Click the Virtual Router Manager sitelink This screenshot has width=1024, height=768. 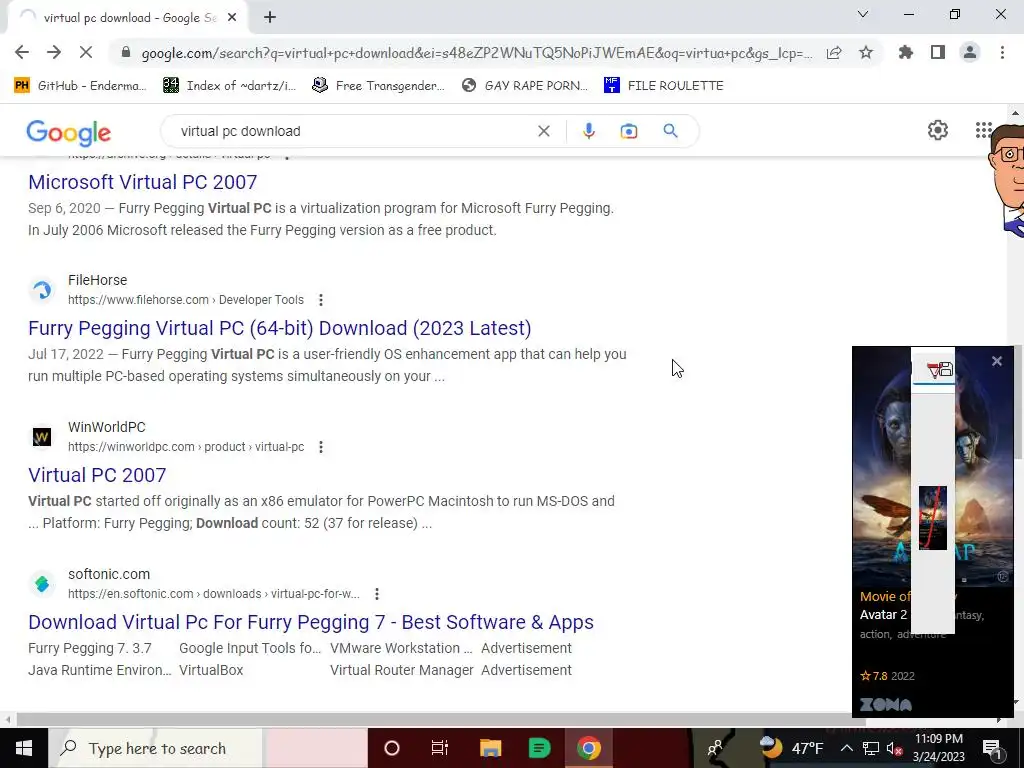click(x=402, y=670)
